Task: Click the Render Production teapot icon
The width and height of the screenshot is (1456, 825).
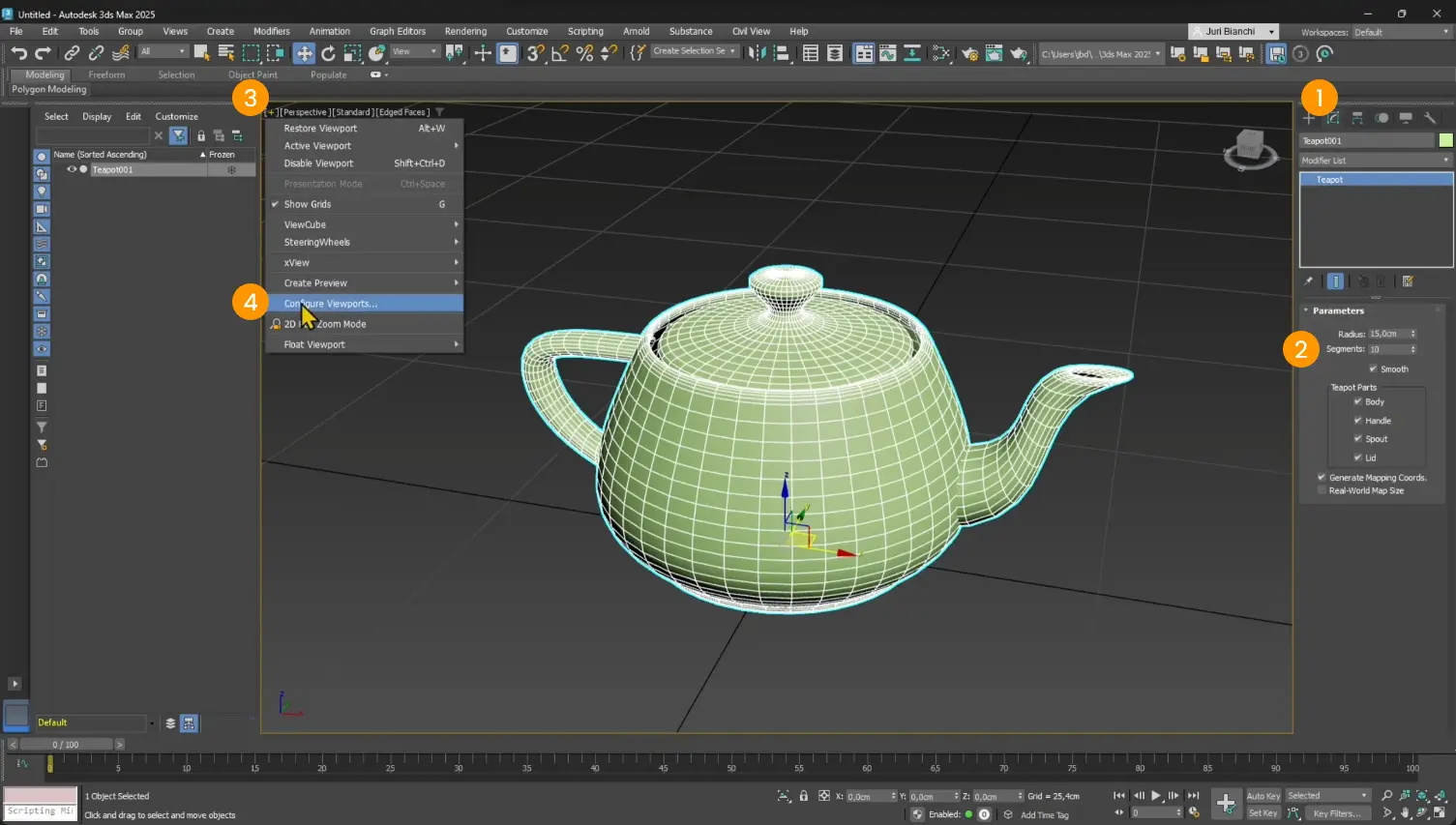Action: pos(1018,53)
